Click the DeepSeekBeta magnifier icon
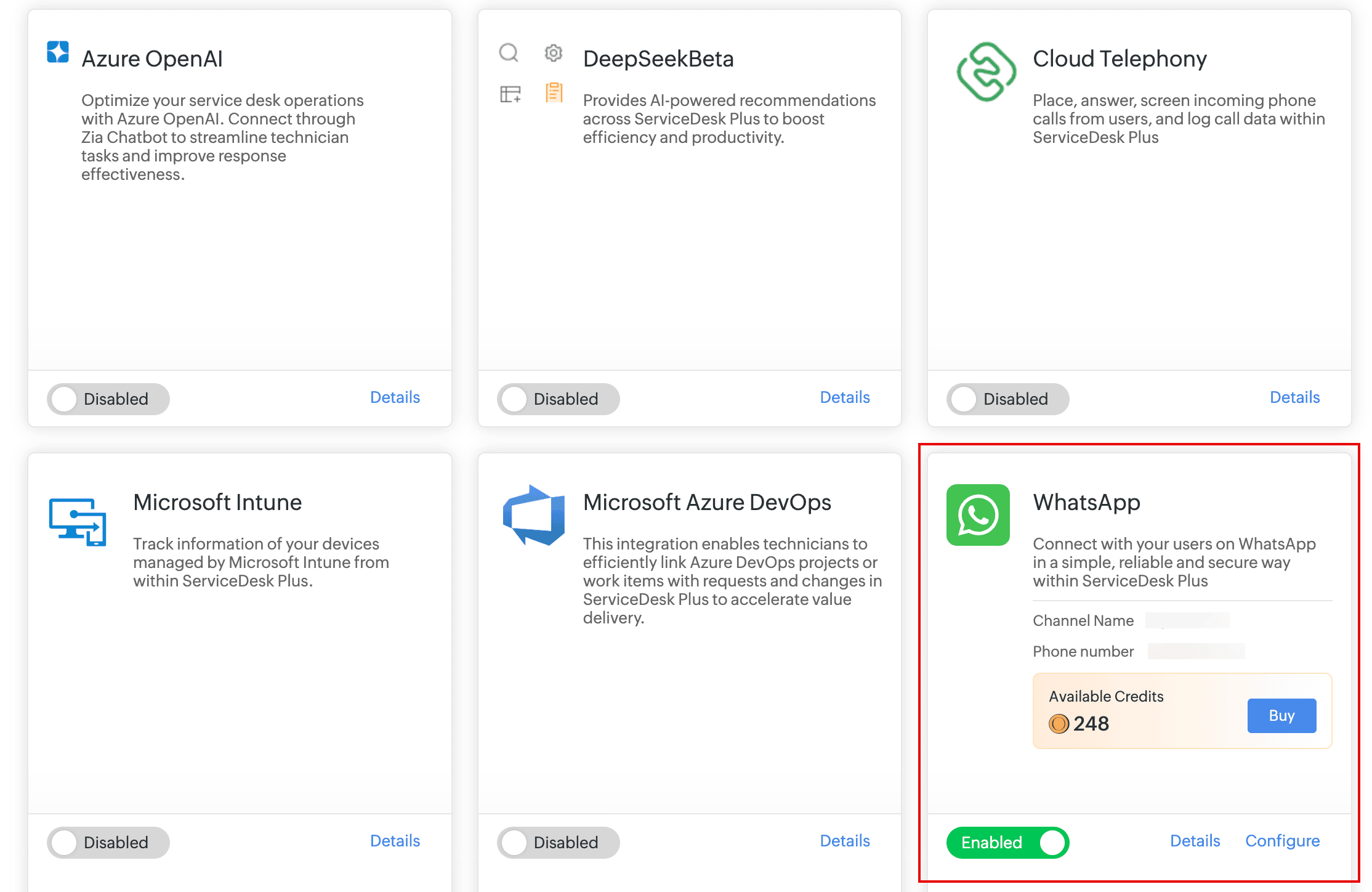The image size is (1372, 892). [x=509, y=52]
